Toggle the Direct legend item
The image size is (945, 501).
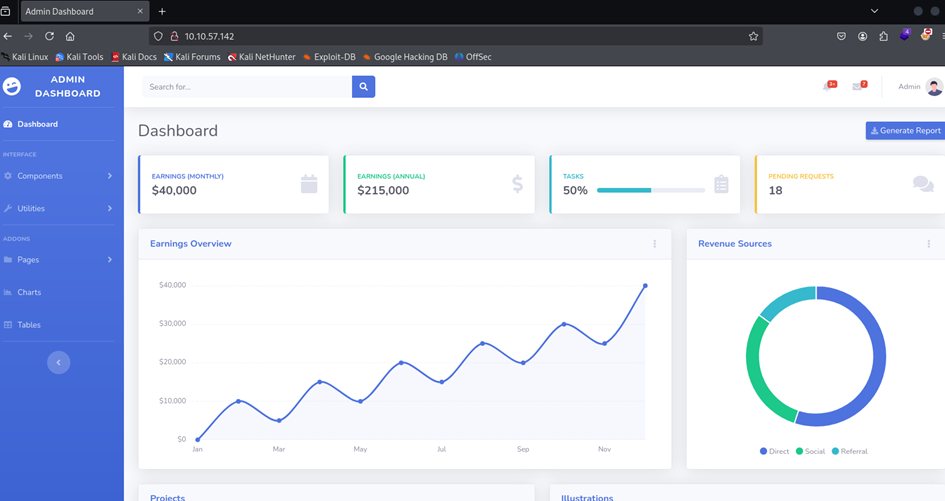774,451
